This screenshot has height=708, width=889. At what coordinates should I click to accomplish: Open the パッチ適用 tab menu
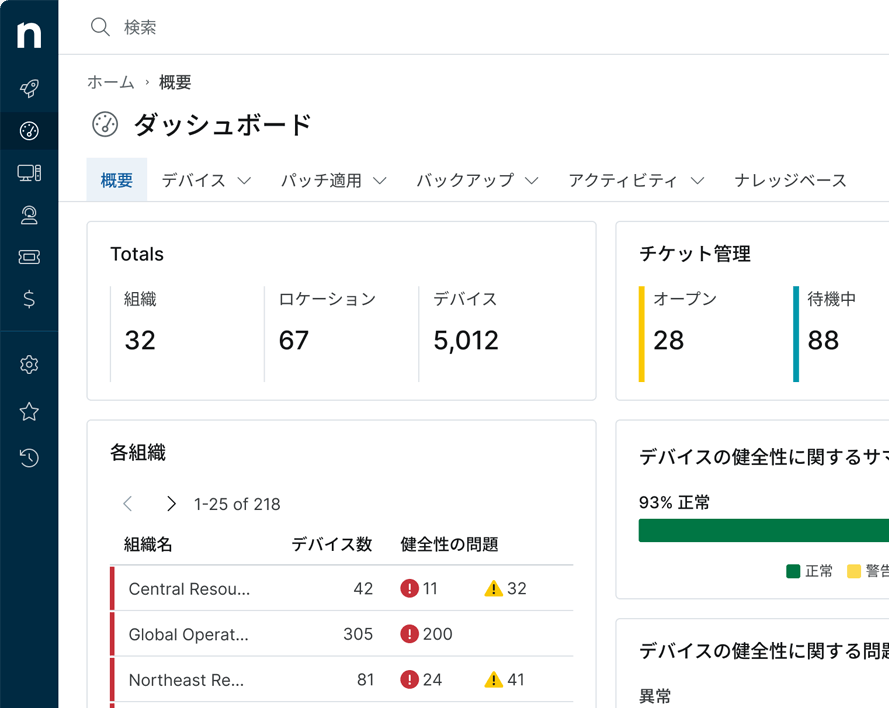(334, 180)
